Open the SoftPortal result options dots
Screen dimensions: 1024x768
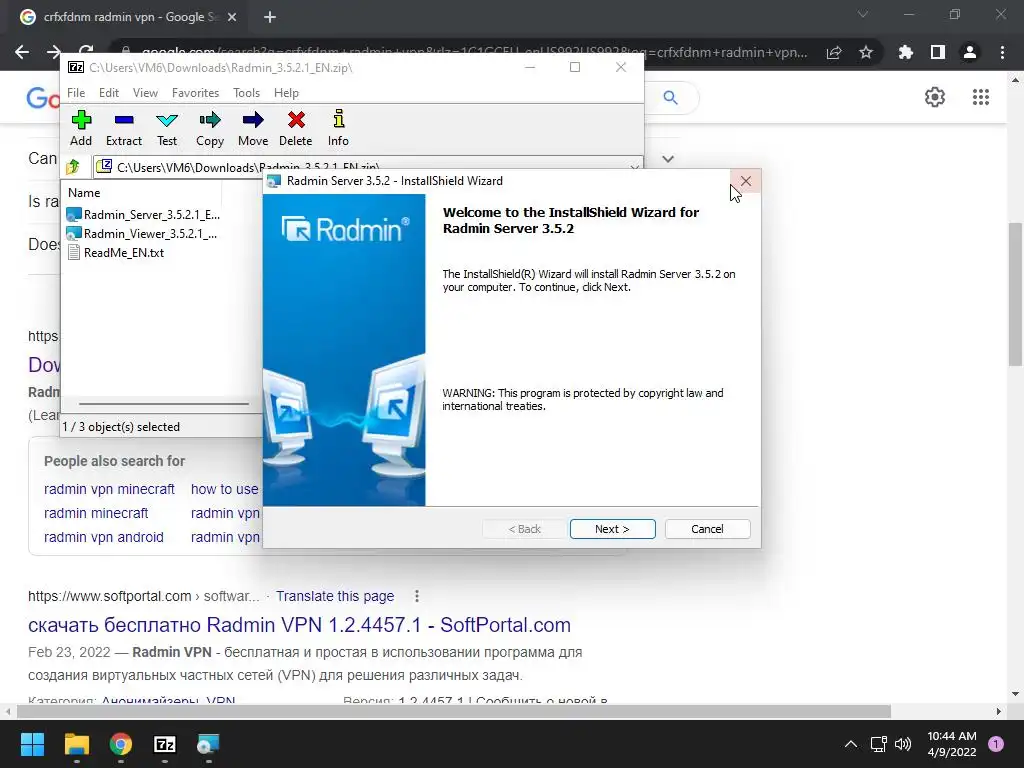click(x=417, y=596)
